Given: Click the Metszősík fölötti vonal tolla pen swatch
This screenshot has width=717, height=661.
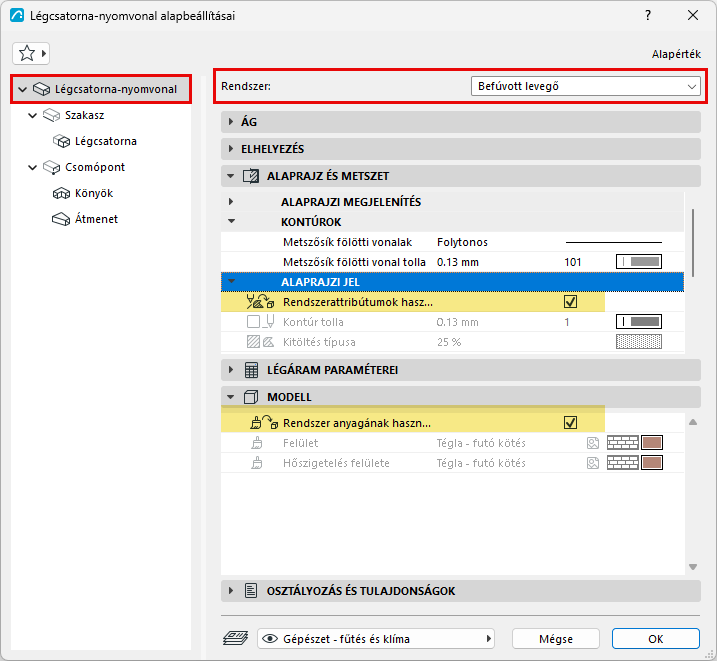Looking at the screenshot, I should [x=639, y=261].
